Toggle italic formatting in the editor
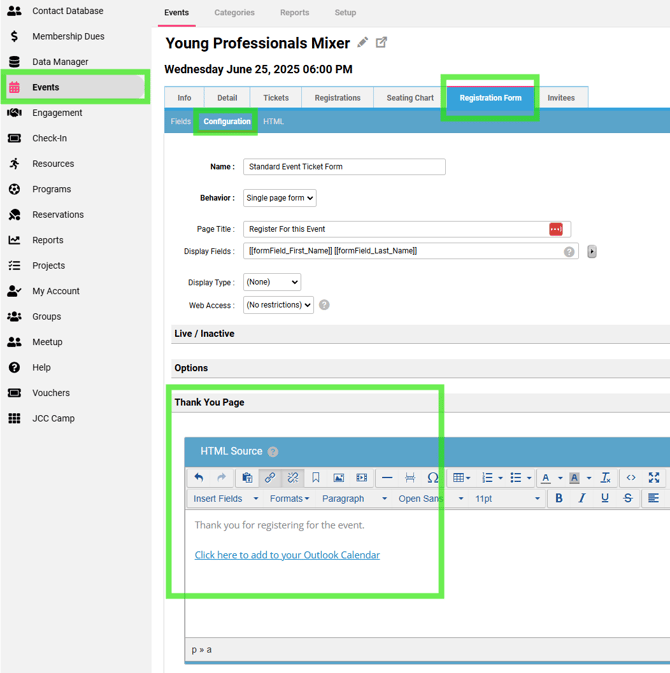This screenshot has width=670, height=673. point(582,498)
